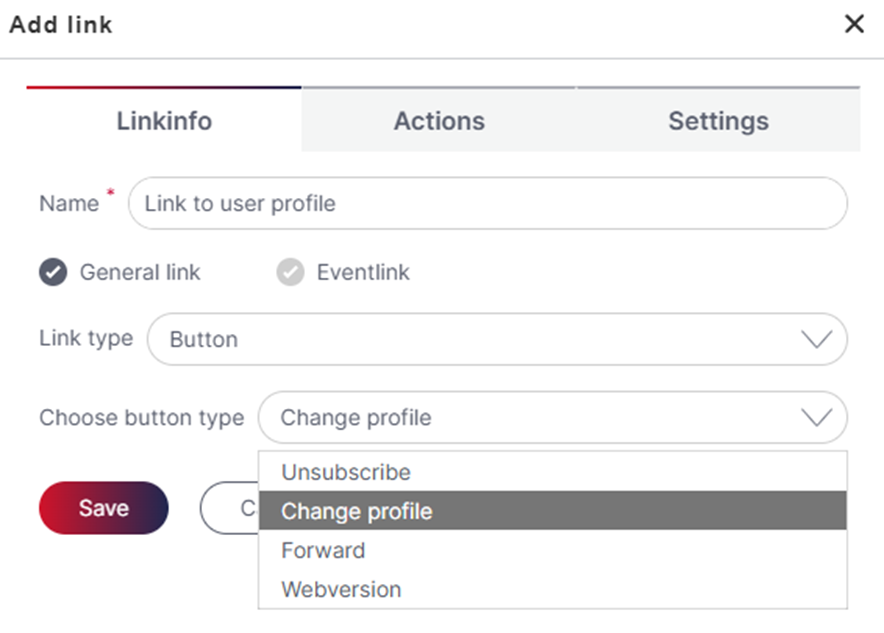The width and height of the screenshot is (884, 633).
Task: Click the 'Eventlink' text label
Action: click(x=363, y=272)
